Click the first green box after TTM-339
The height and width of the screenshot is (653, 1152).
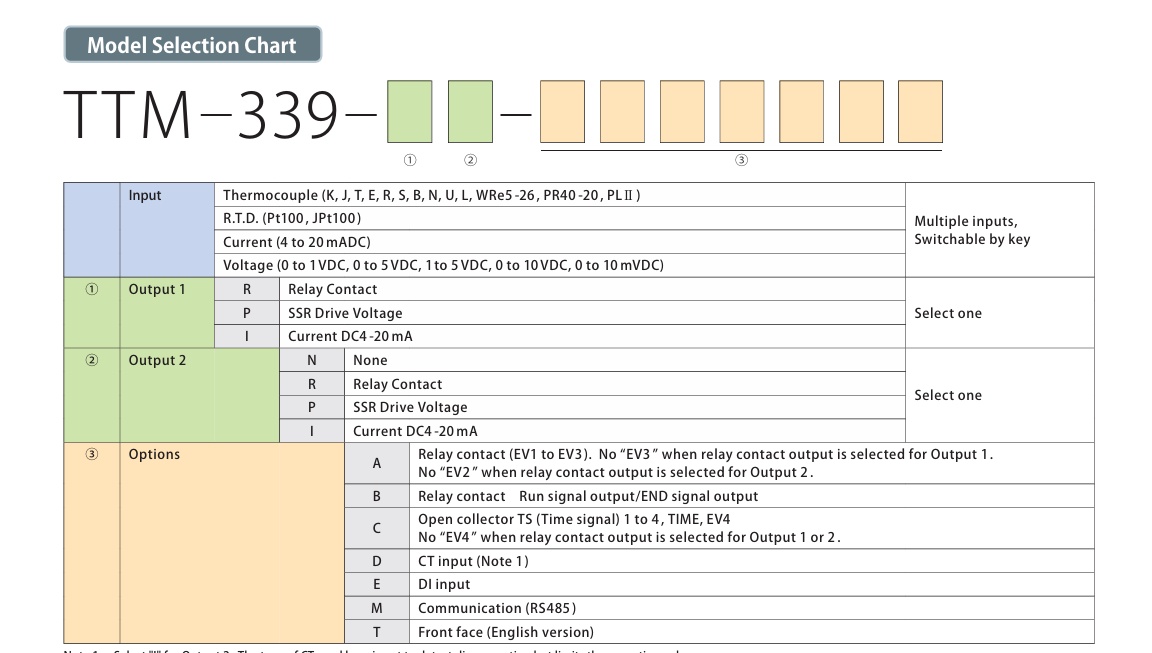click(x=409, y=112)
